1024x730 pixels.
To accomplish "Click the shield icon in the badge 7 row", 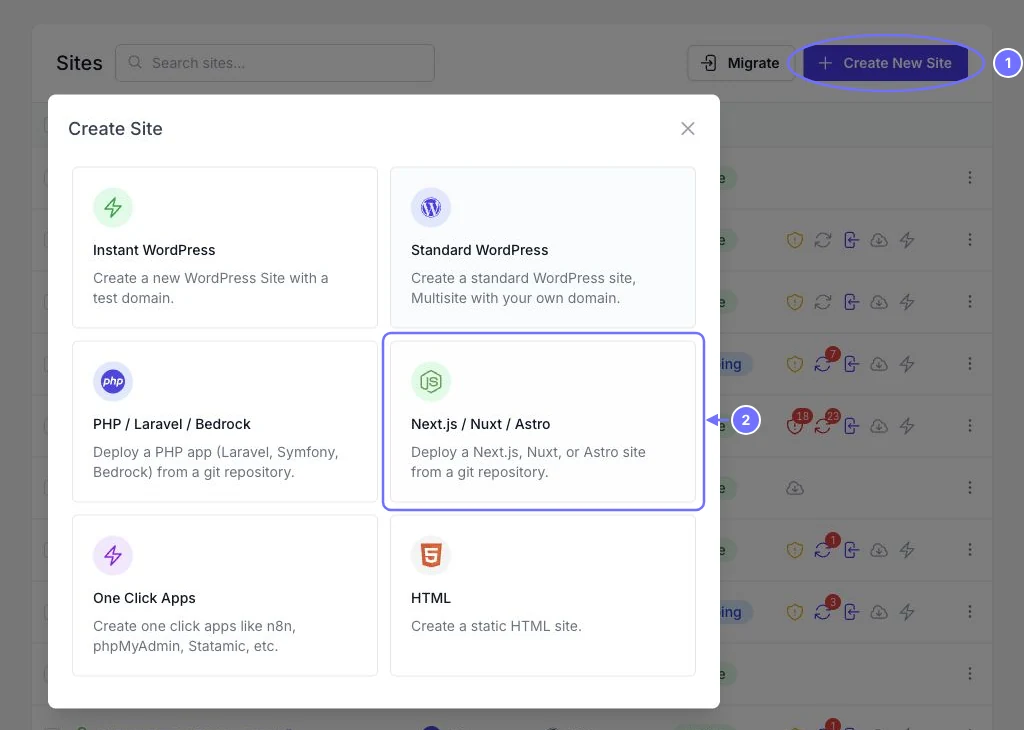I will (795, 364).
